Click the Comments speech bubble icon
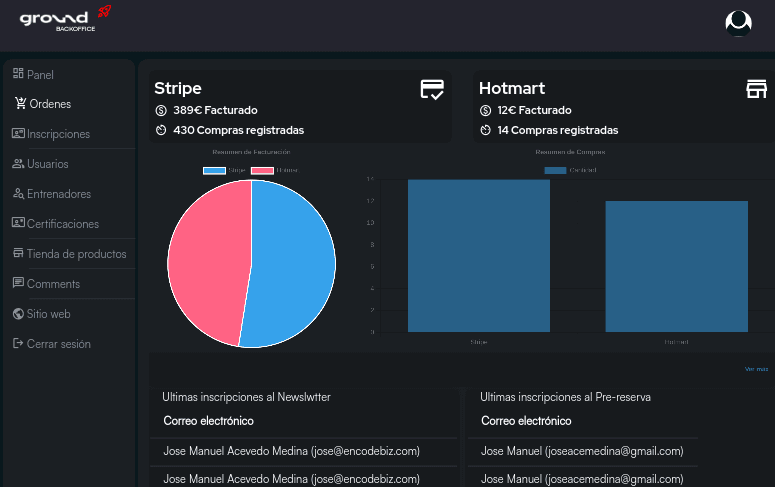 coord(18,283)
